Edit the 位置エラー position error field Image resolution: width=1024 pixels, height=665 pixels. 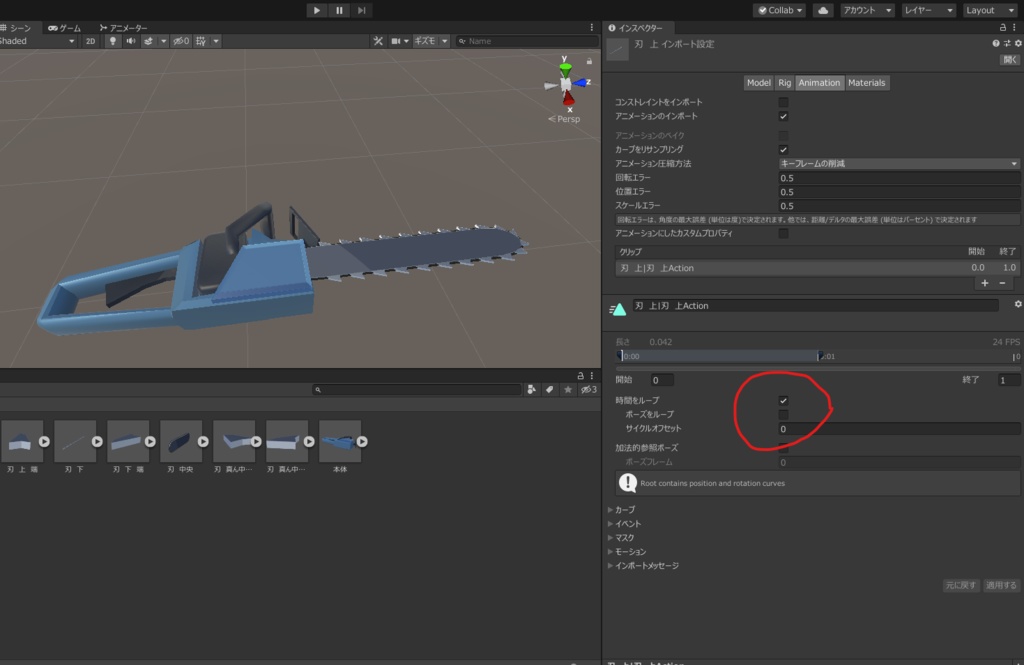point(899,192)
